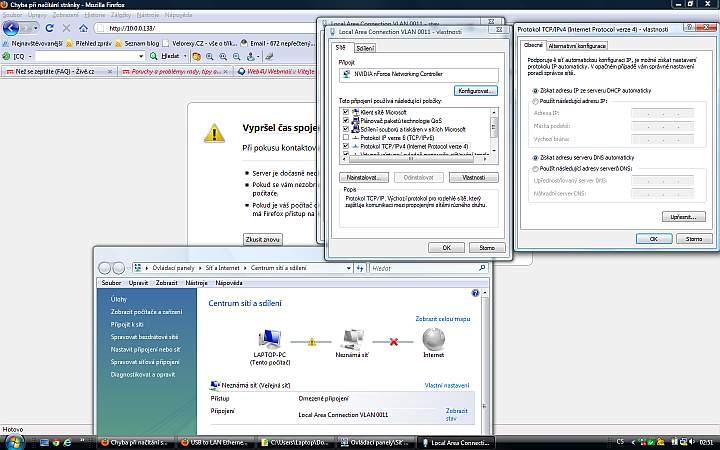Select Obecné tab in TCP/IPv4 dialog

point(533,45)
